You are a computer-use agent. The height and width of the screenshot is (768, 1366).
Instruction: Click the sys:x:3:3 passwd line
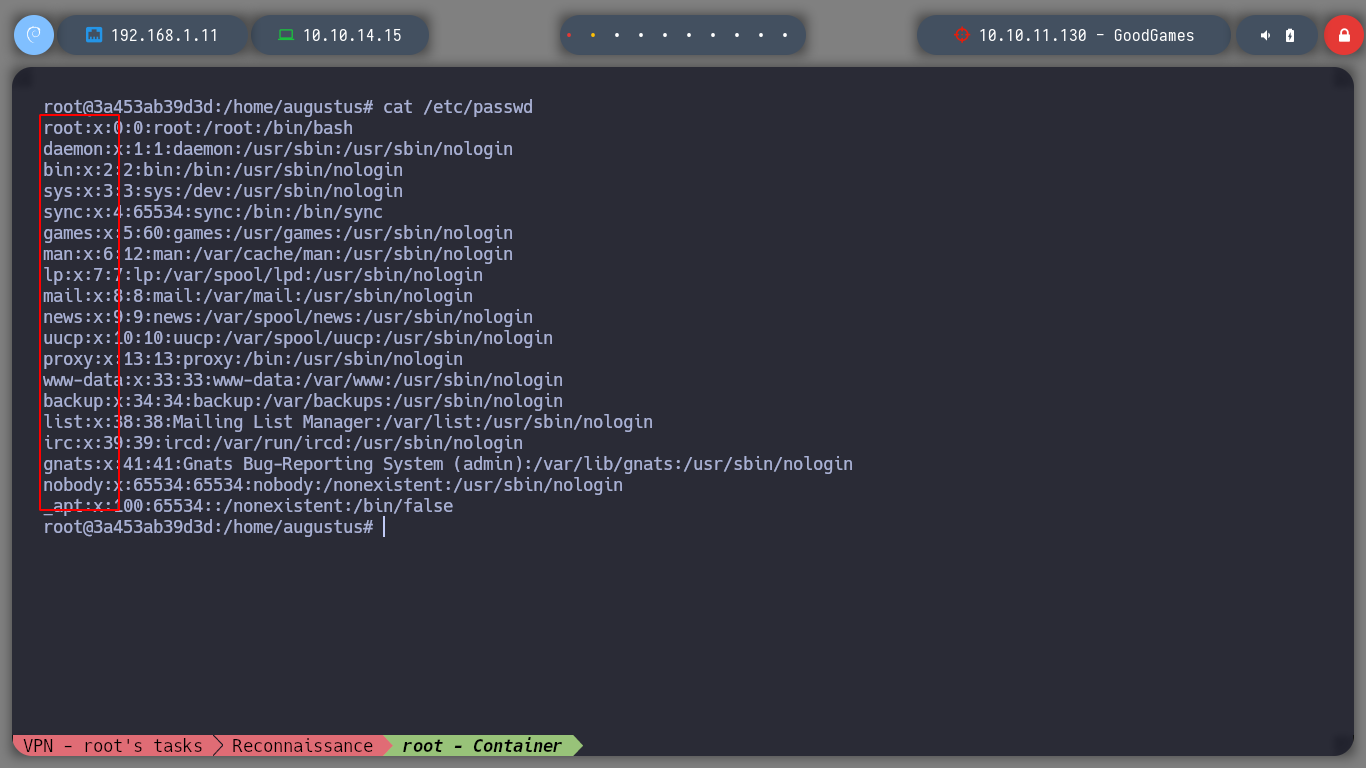[223, 191]
